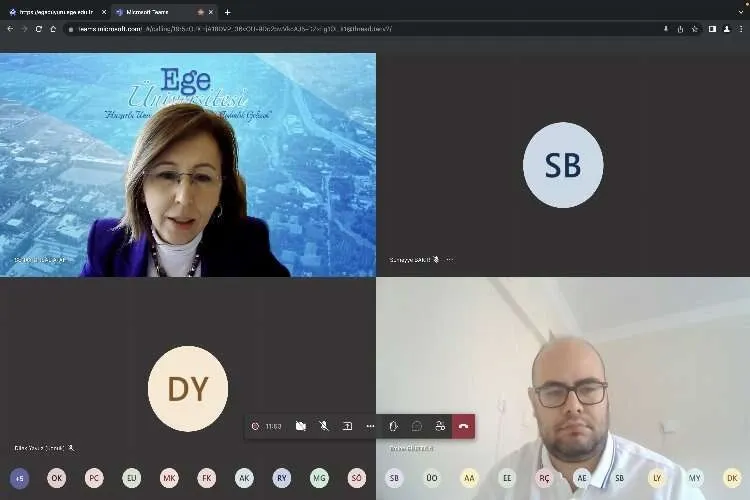750x500 pixels.
Task: Show the meeting participants list
Action: click(x=440, y=426)
